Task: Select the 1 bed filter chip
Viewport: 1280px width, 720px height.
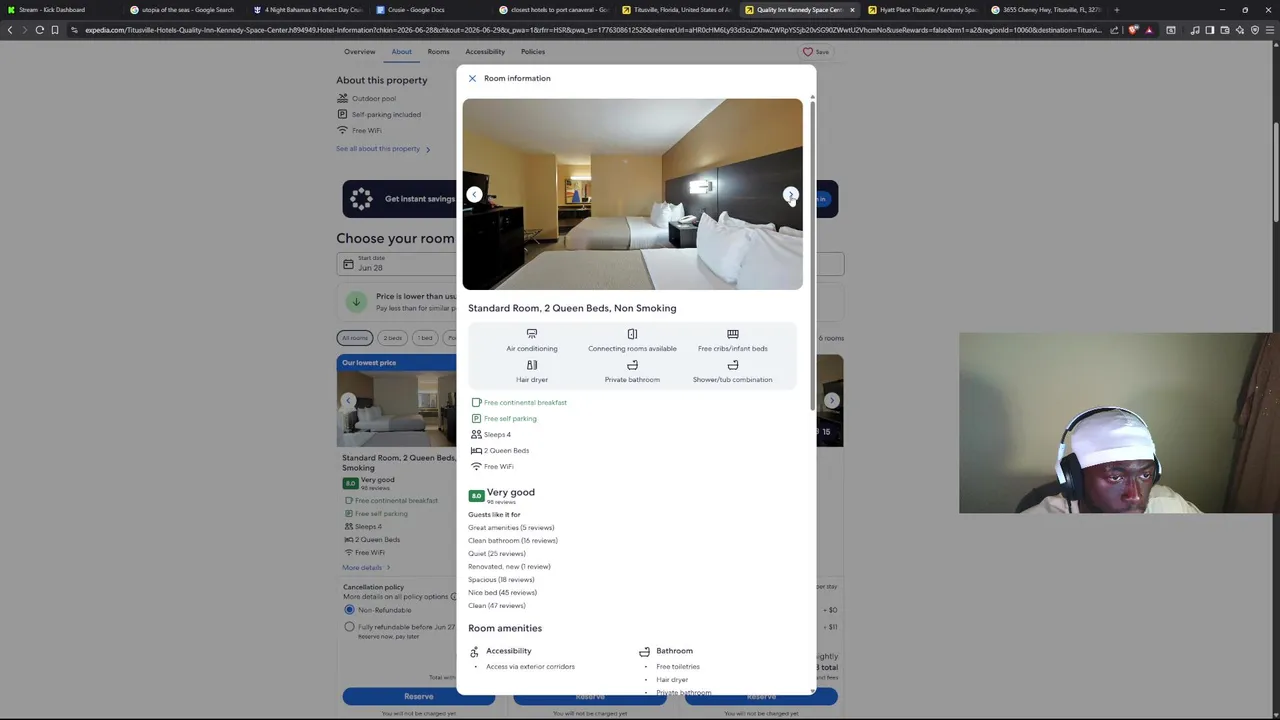Action: point(425,338)
